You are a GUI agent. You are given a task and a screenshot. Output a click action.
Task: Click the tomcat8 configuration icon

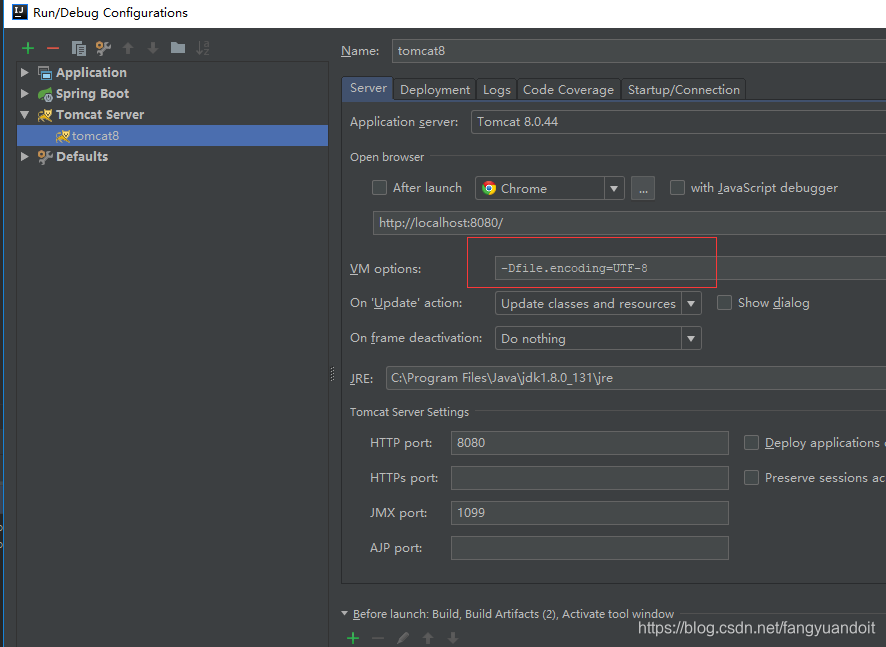click(x=63, y=136)
